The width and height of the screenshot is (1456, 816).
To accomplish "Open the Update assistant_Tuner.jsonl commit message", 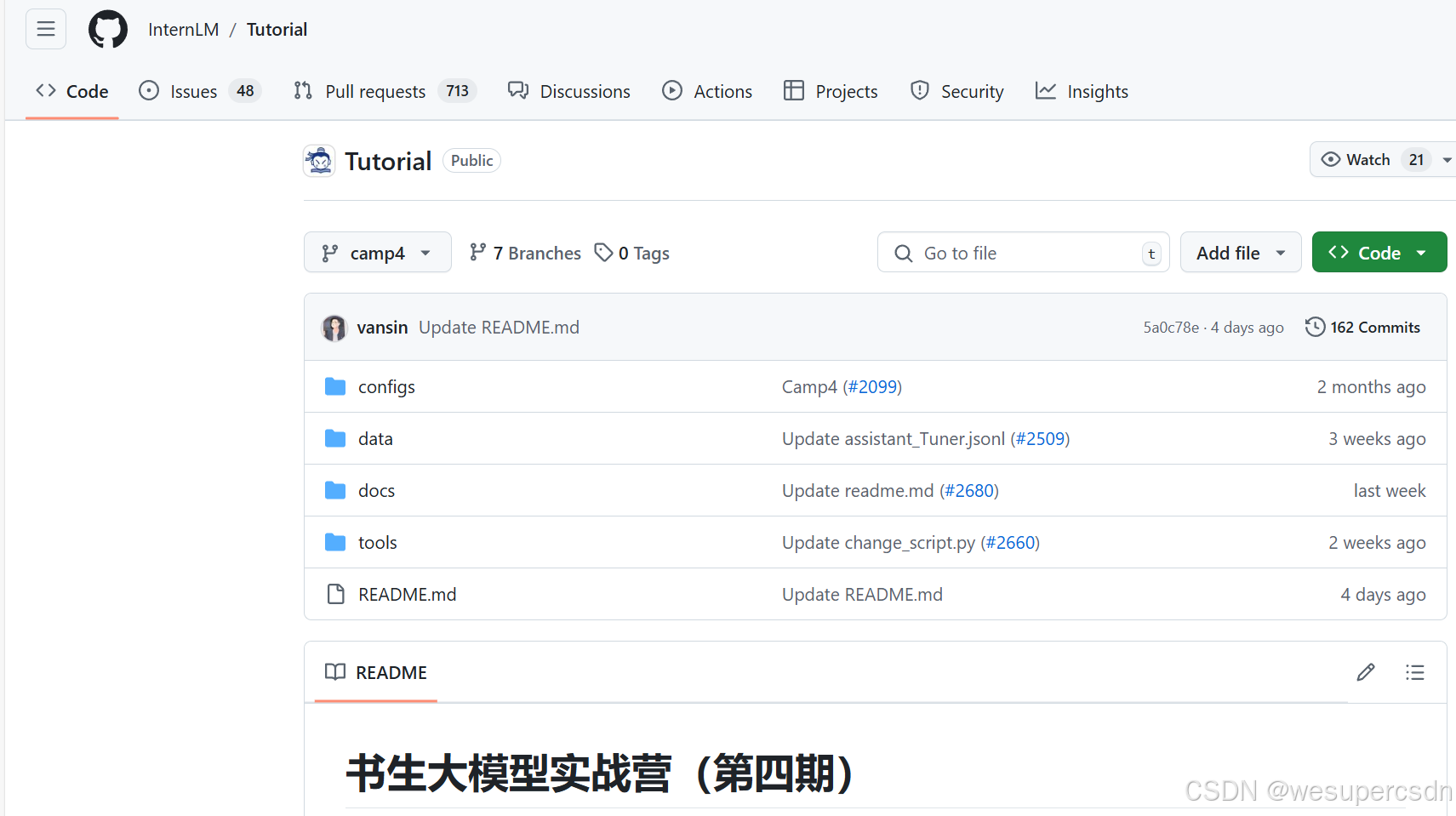I will [x=894, y=439].
